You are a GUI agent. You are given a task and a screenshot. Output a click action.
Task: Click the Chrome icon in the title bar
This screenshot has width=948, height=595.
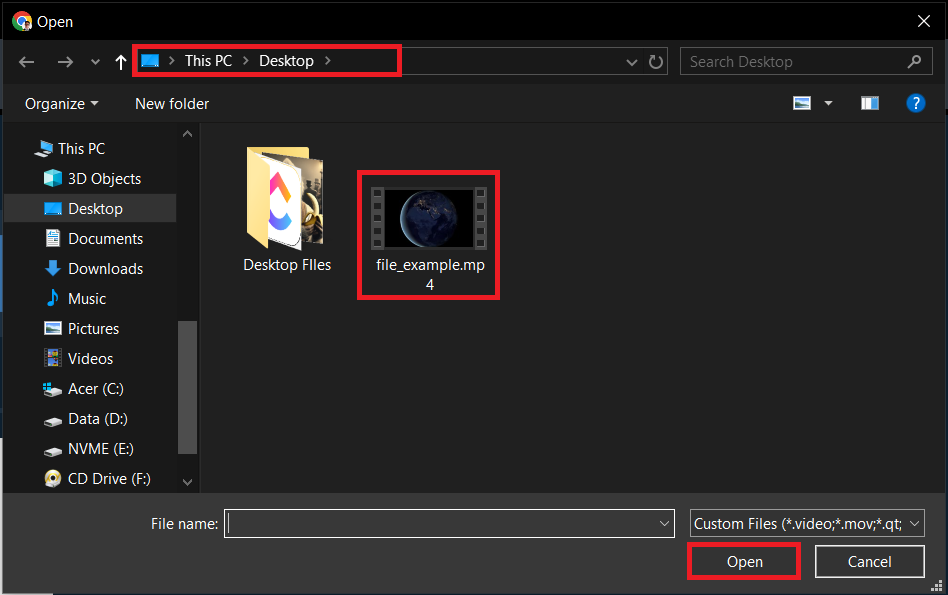(x=21, y=20)
